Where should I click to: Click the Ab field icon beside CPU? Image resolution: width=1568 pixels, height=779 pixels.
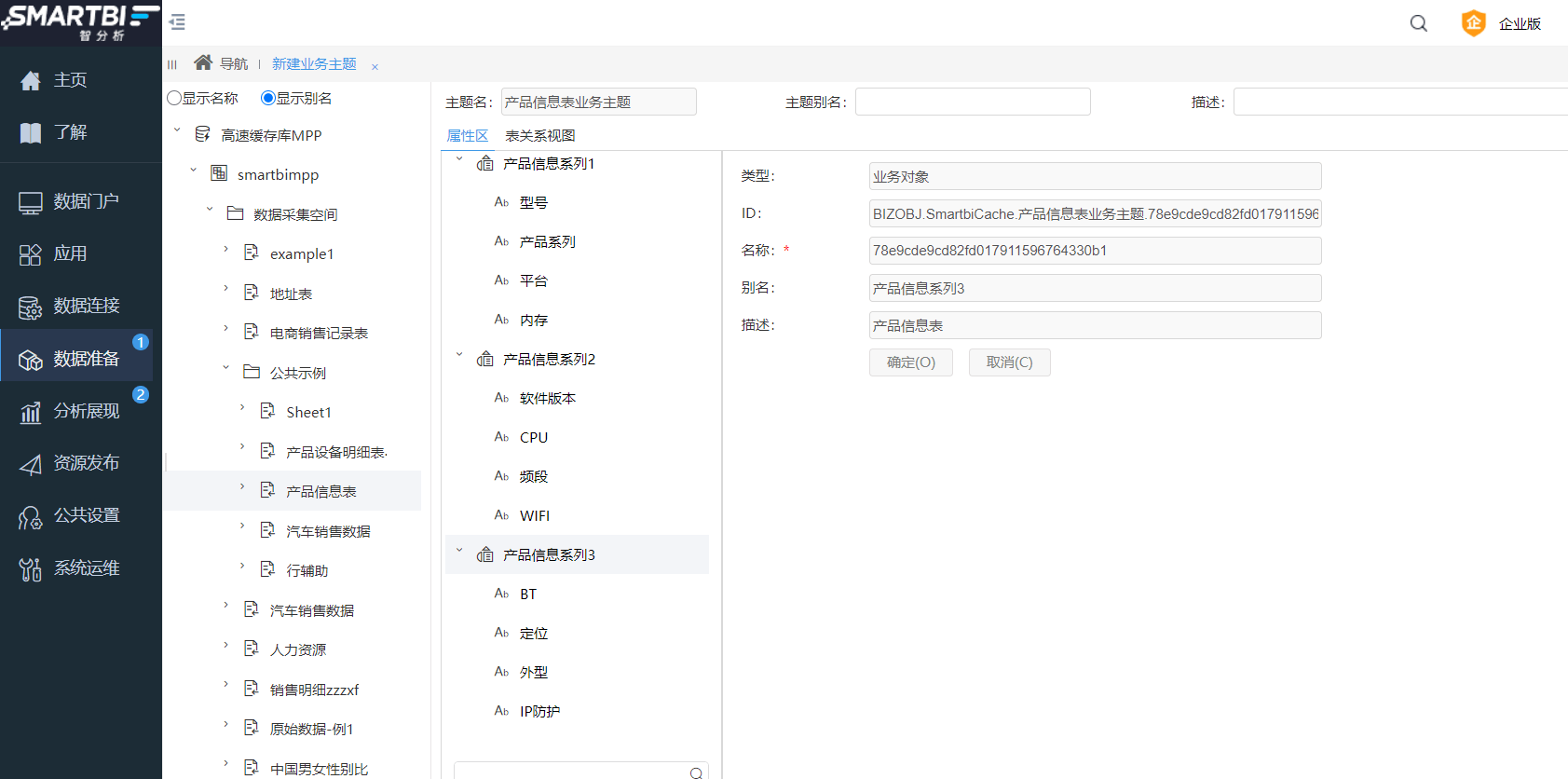pyautogui.click(x=501, y=436)
